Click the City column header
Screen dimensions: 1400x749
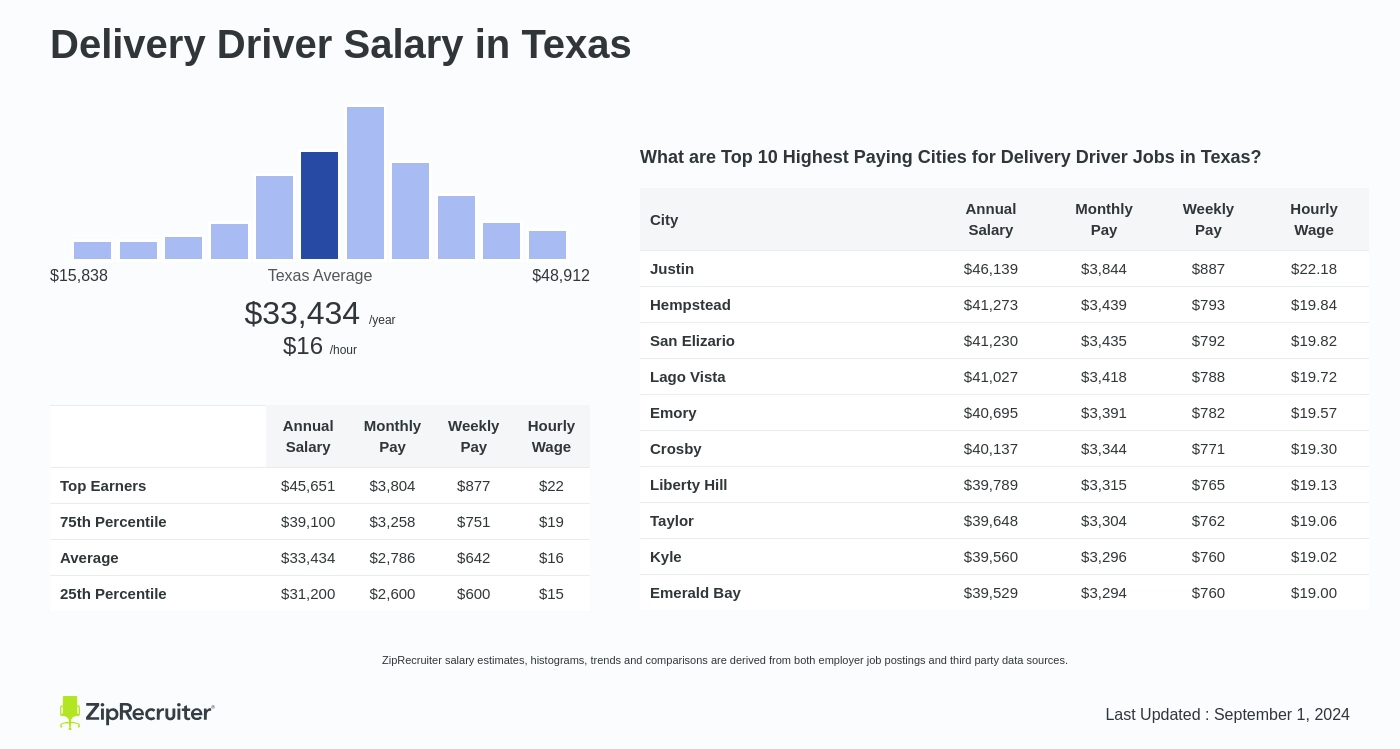click(664, 219)
